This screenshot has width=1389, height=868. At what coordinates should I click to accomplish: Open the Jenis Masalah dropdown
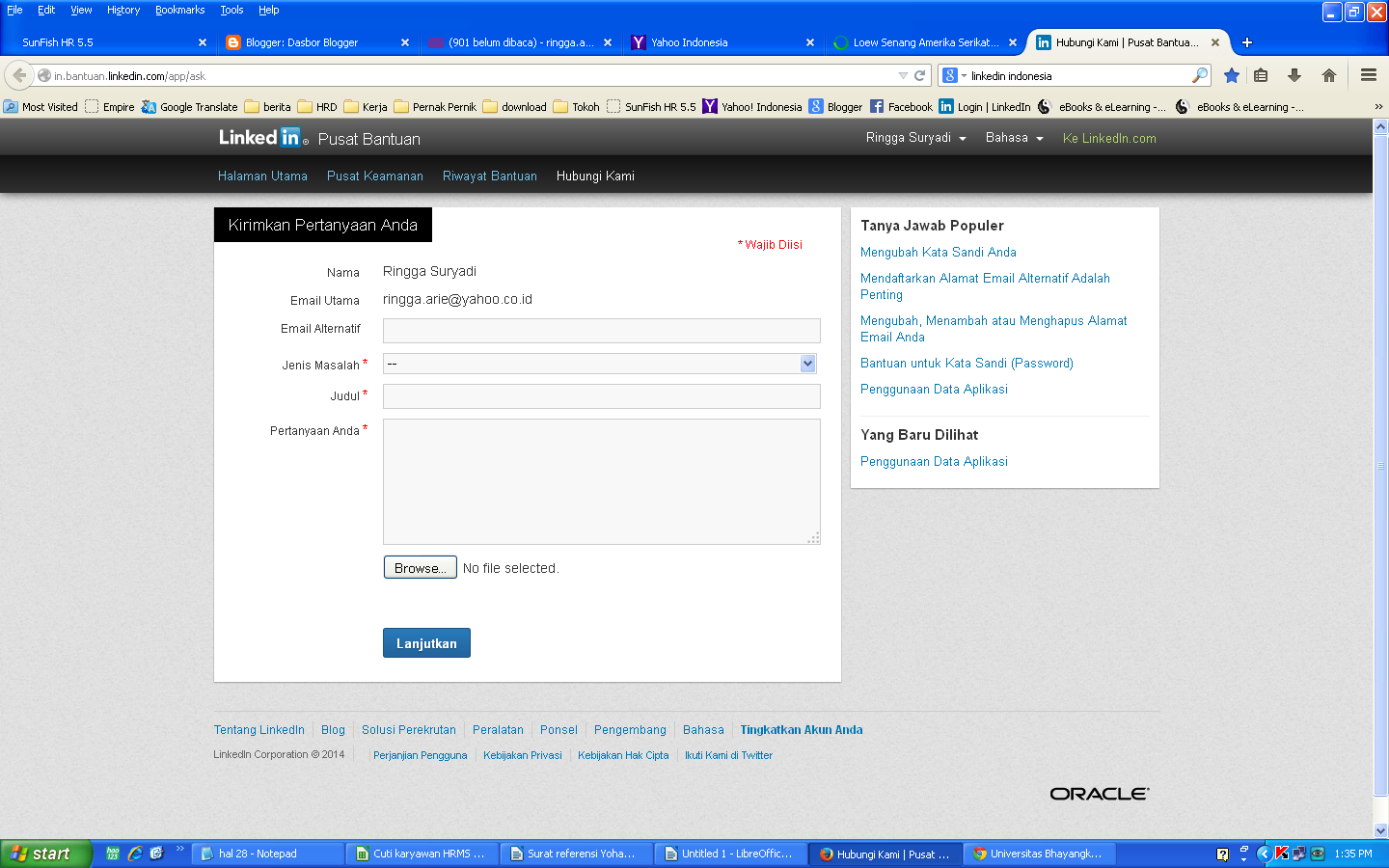point(601,364)
